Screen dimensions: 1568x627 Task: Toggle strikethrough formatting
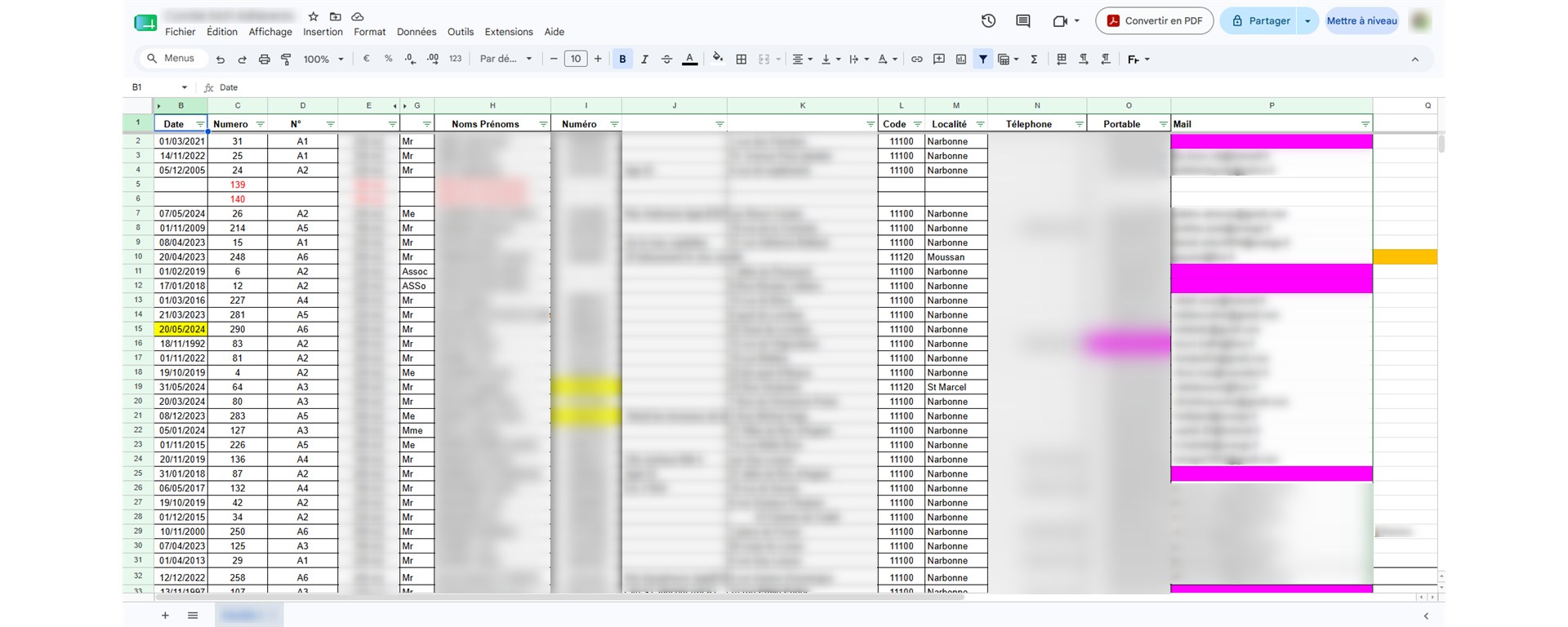coord(666,59)
